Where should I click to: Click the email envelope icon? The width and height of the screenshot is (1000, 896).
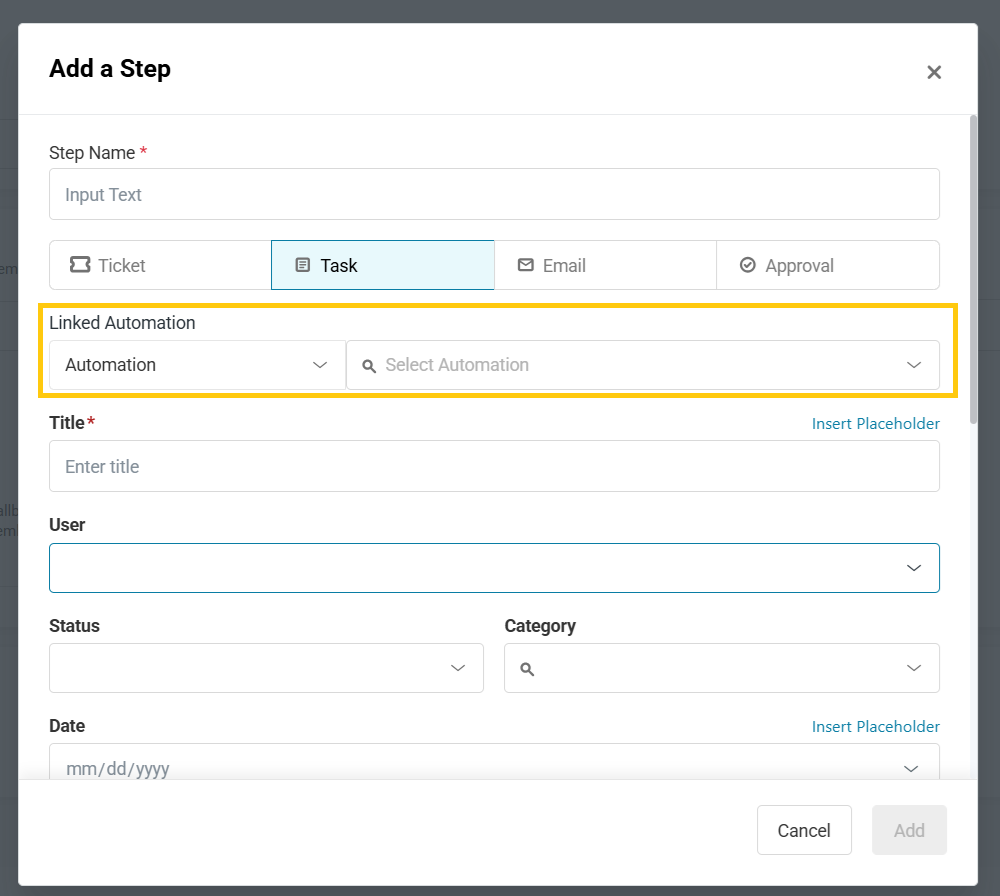[526, 265]
